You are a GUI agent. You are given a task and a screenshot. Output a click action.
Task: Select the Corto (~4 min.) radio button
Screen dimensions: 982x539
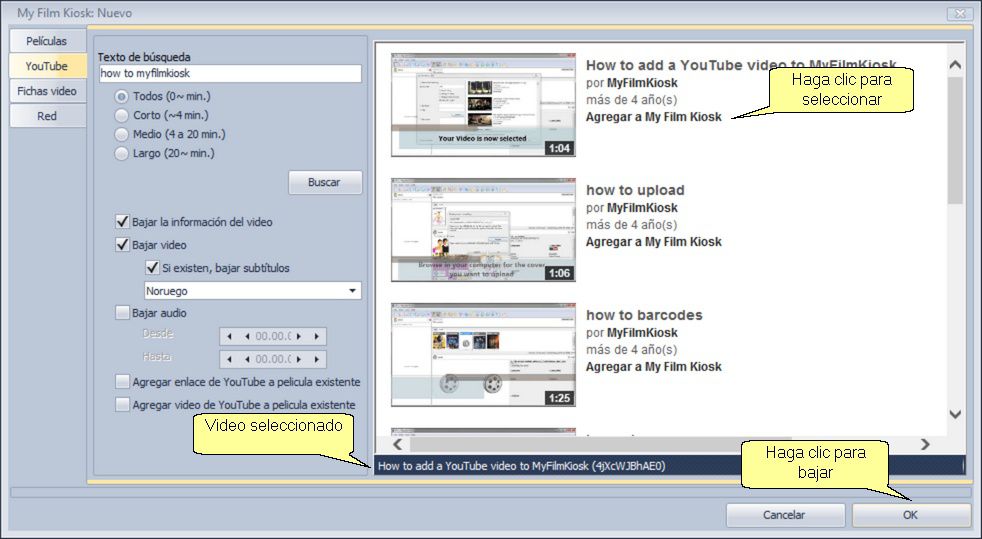[x=121, y=116]
